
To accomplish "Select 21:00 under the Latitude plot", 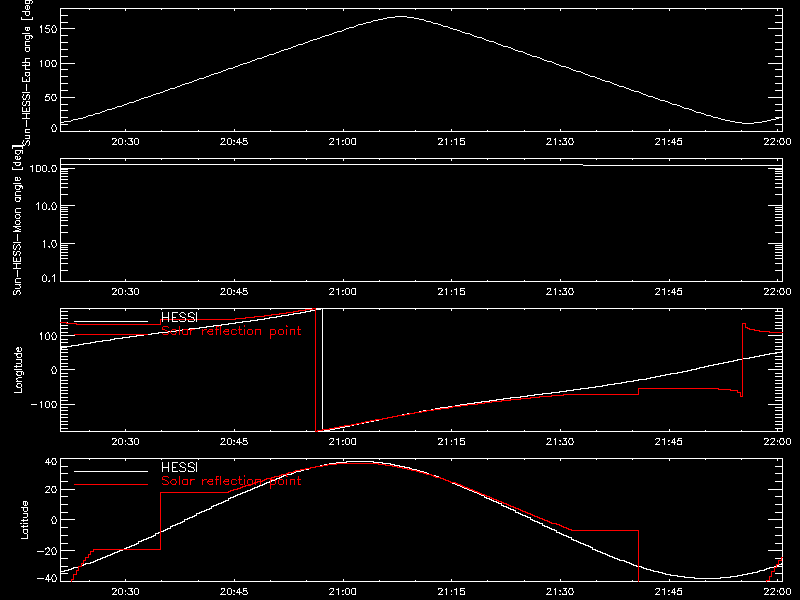I will pyautogui.click(x=343, y=591).
